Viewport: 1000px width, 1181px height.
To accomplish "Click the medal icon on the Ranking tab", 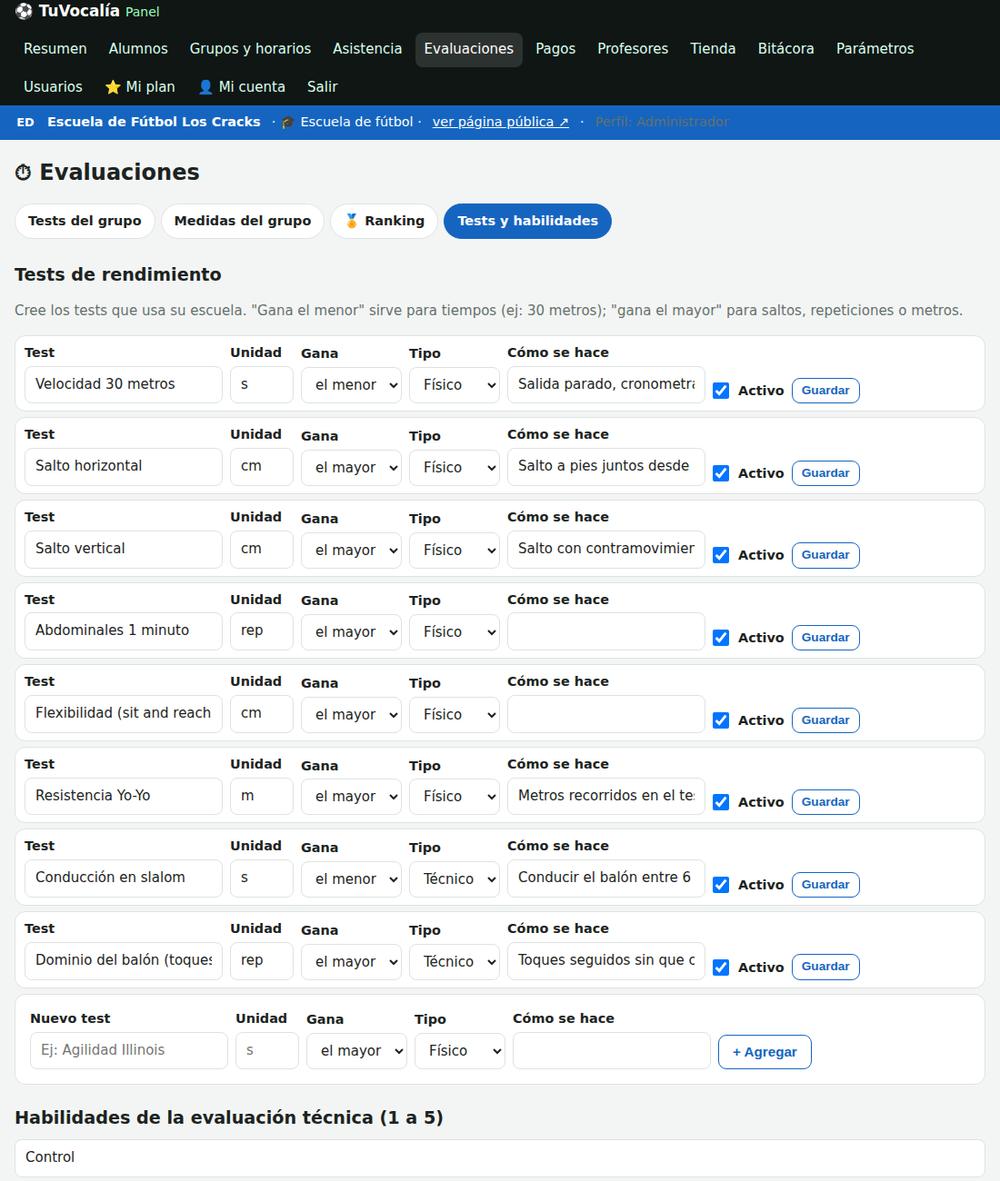I will 352,221.
